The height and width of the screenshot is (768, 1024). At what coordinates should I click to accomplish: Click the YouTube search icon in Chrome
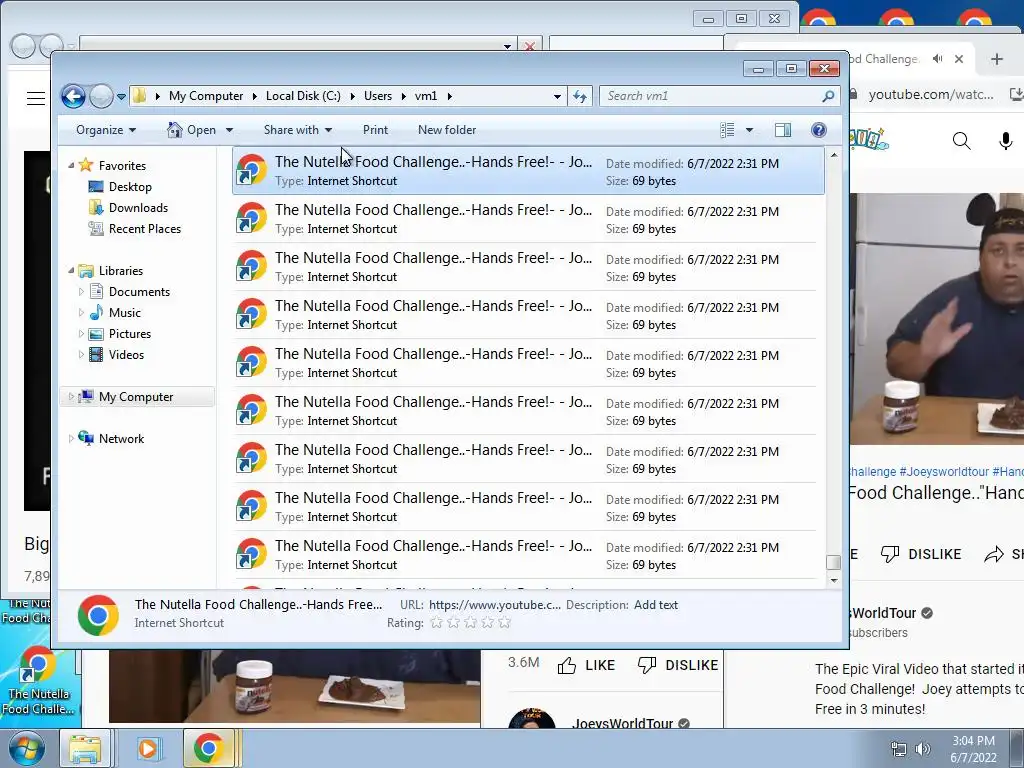pyautogui.click(x=961, y=140)
